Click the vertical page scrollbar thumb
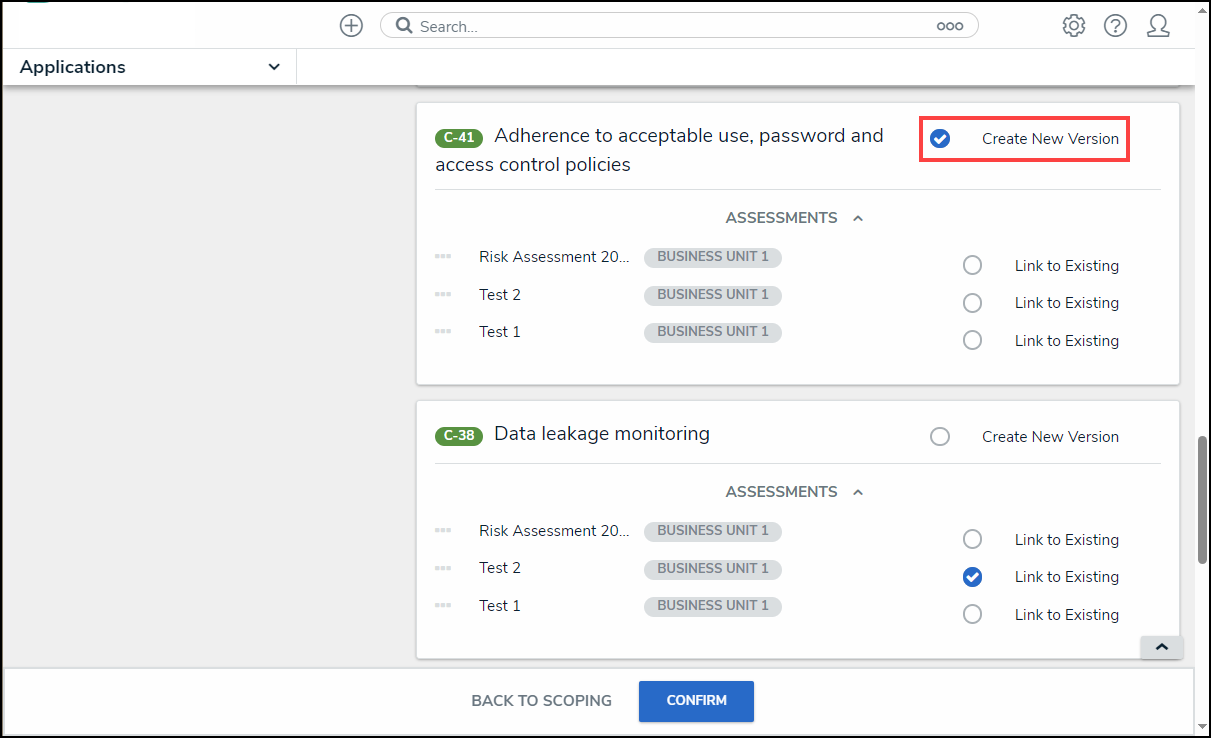1211x738 pixels. pos(1202,500)
